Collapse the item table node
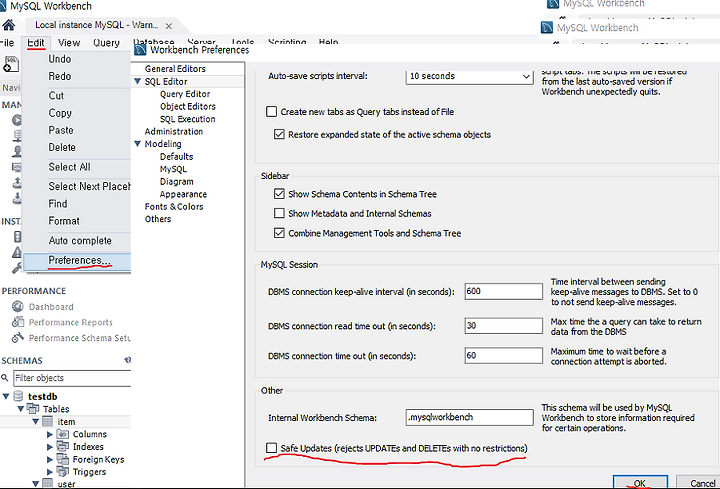Screen dimensions: 720x489 [x=35, y=421]
